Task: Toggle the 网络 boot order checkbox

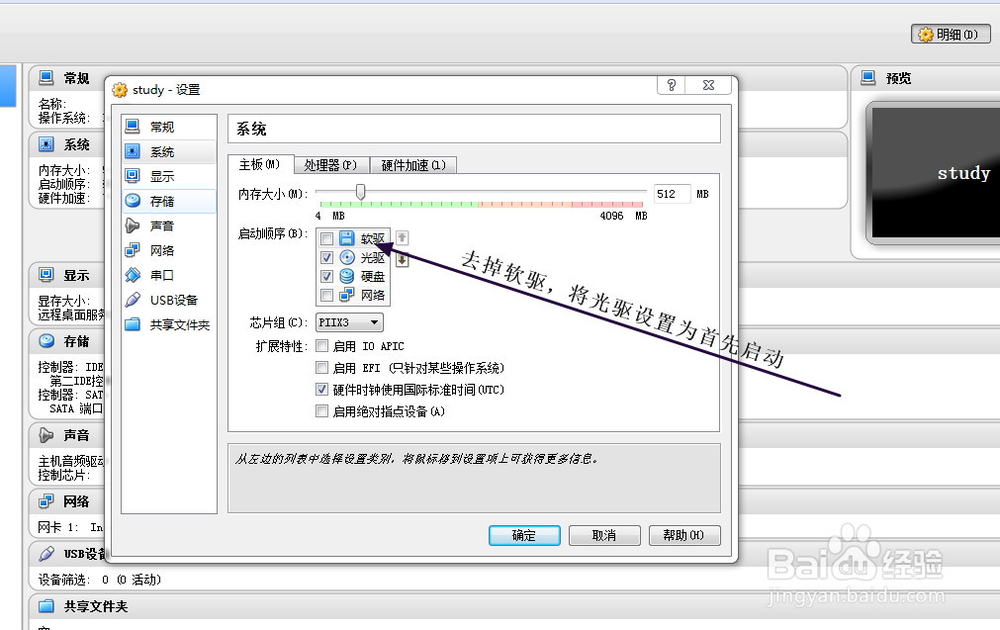Action: coord(327,295)
